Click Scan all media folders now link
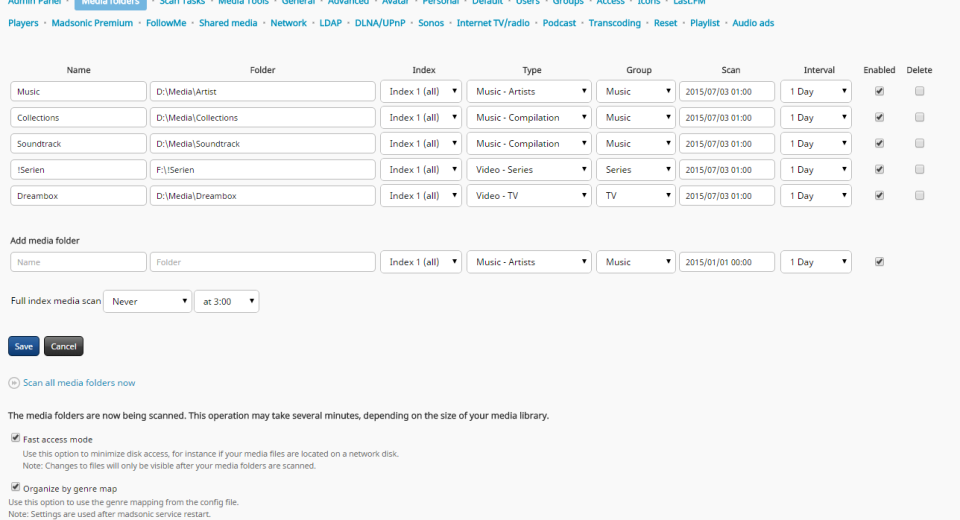This screenshot has width=960, height=520. tap(79, 383)
